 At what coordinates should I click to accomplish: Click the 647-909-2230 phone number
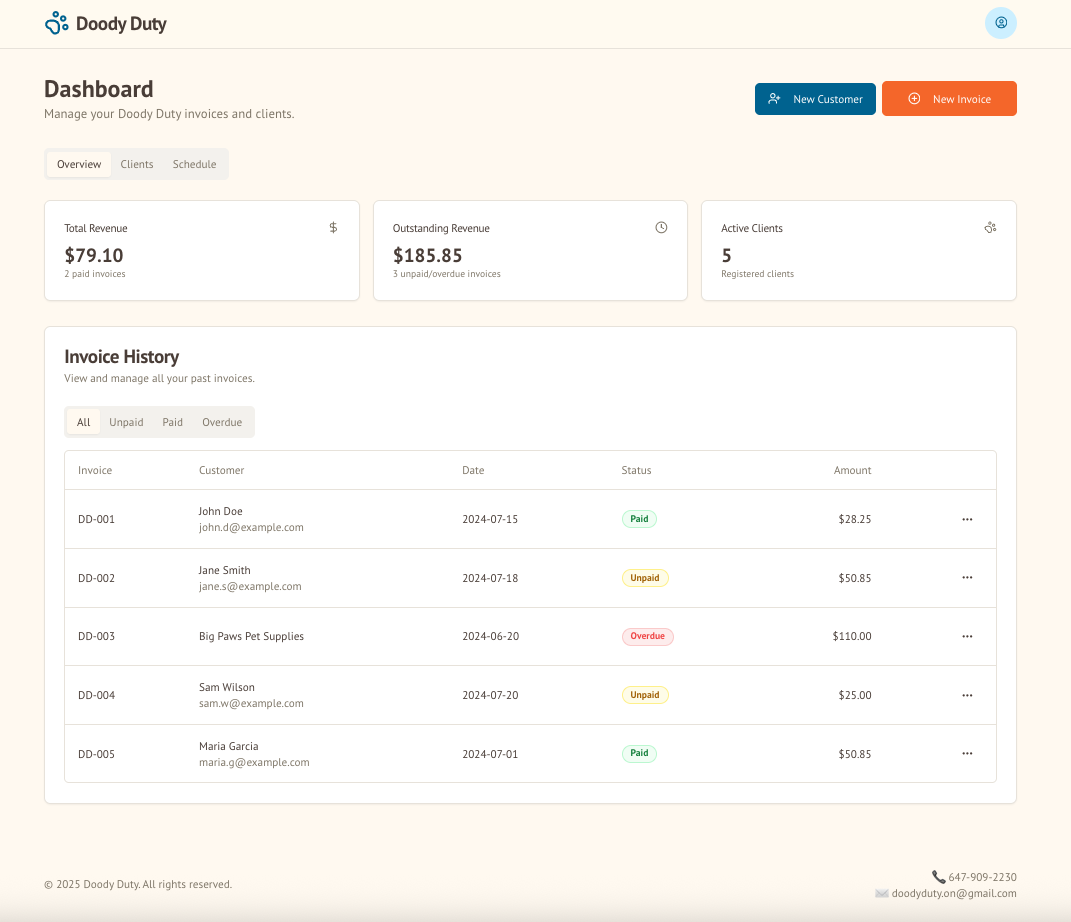[x=983, y=876]
